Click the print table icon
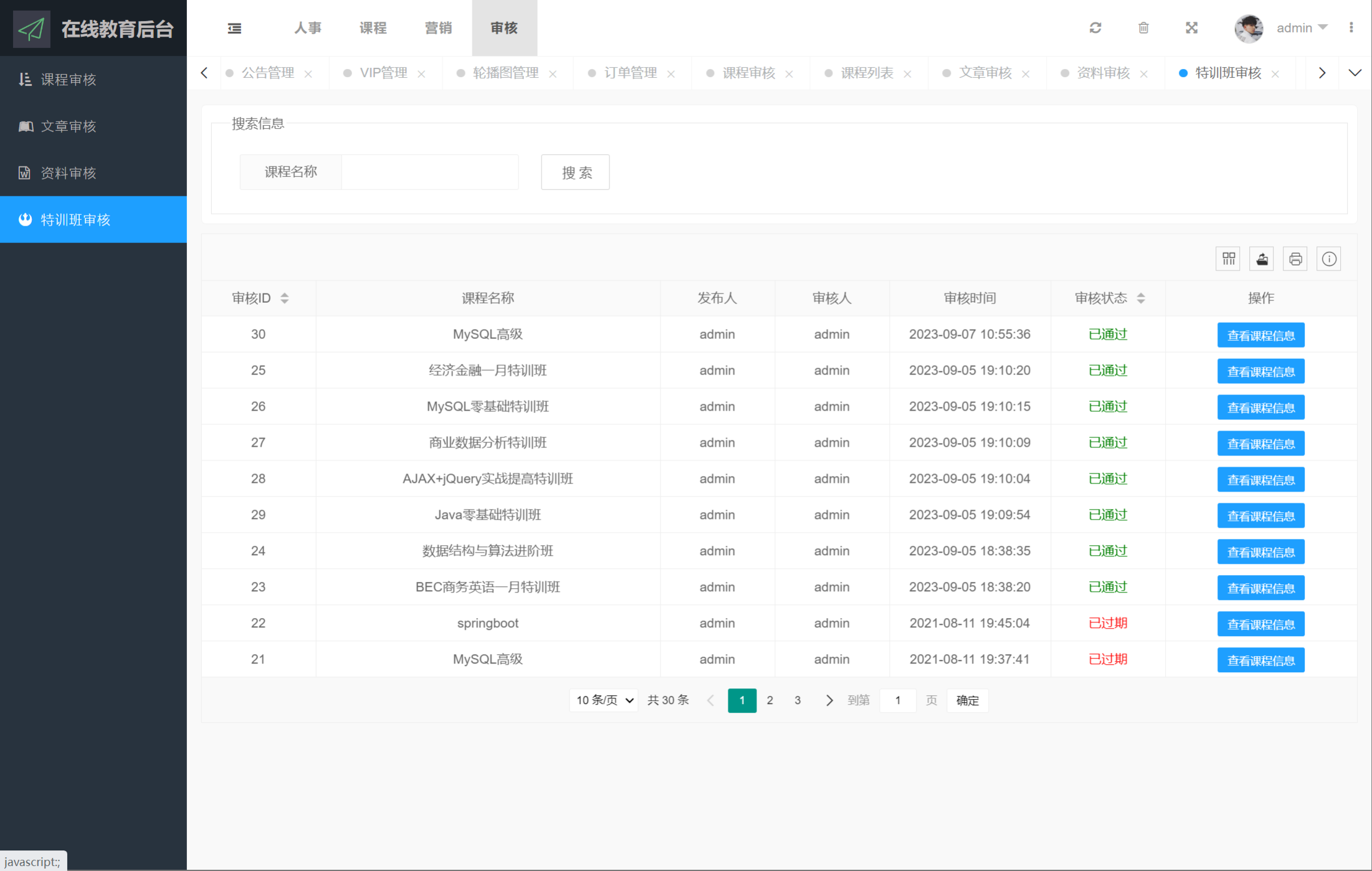This screenshot has height=871, width=1372. coord(1295,259)
